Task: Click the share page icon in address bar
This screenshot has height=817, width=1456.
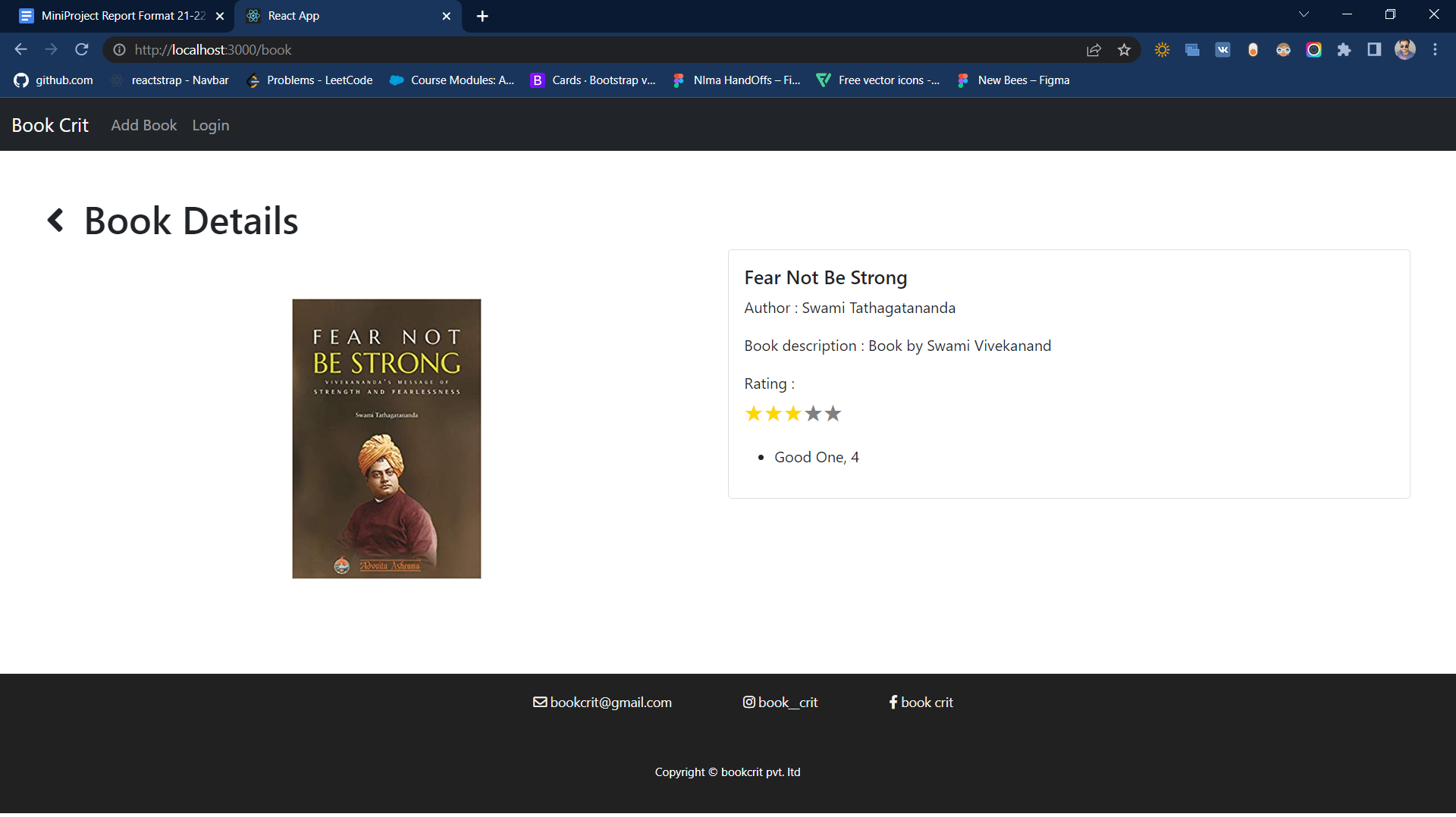Action: tap(1094, 50)
